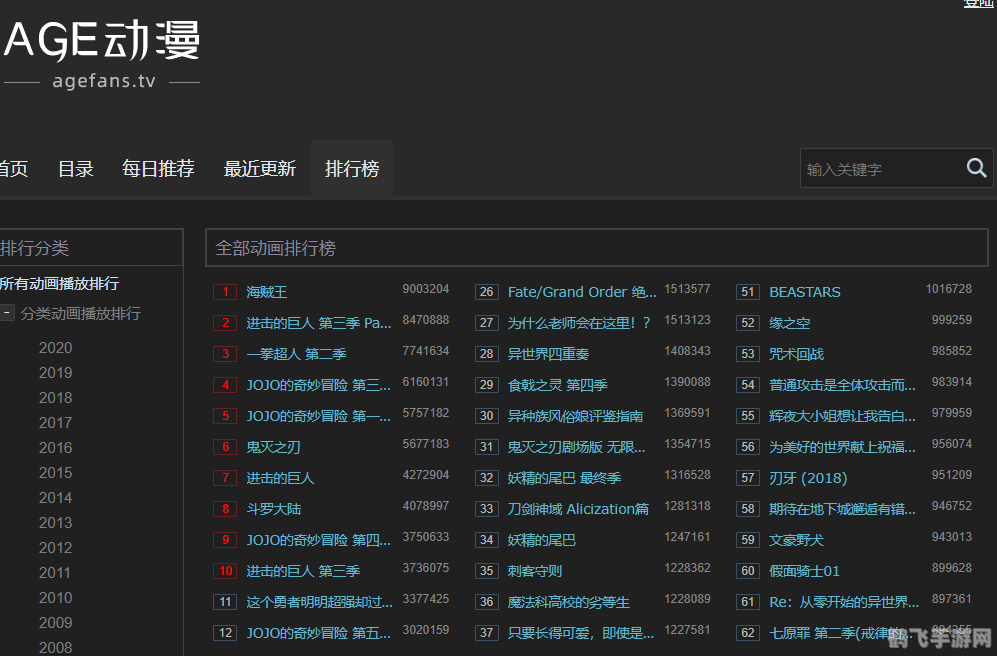
Task: Open the 最近更新 tab
Action: 260,169
